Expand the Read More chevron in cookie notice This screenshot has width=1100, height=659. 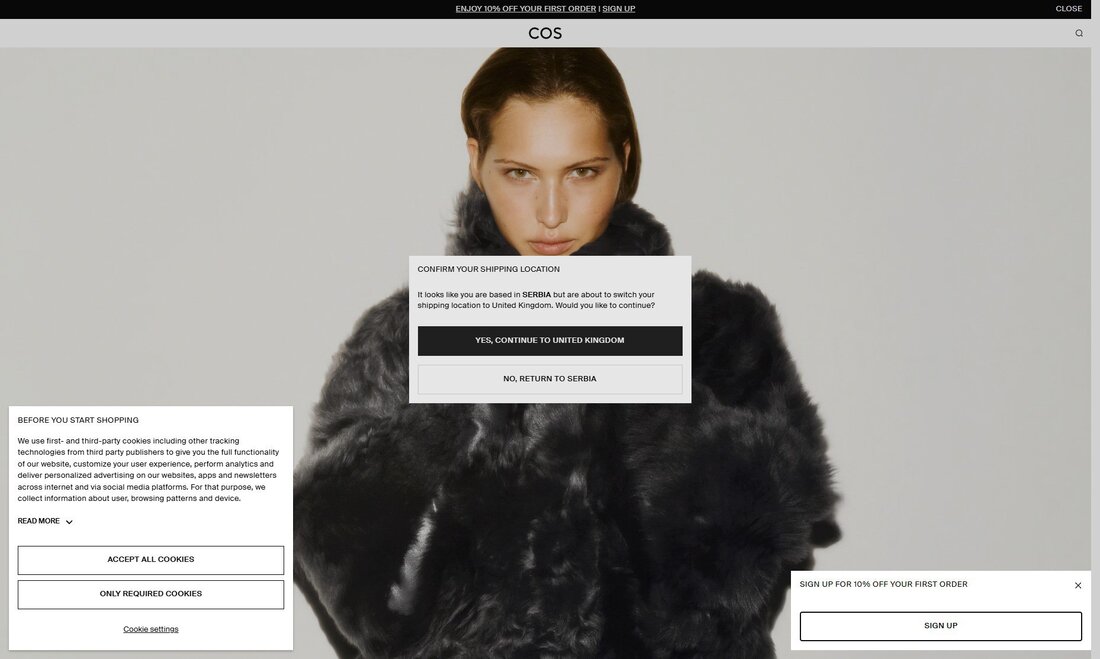coord(69,522)
